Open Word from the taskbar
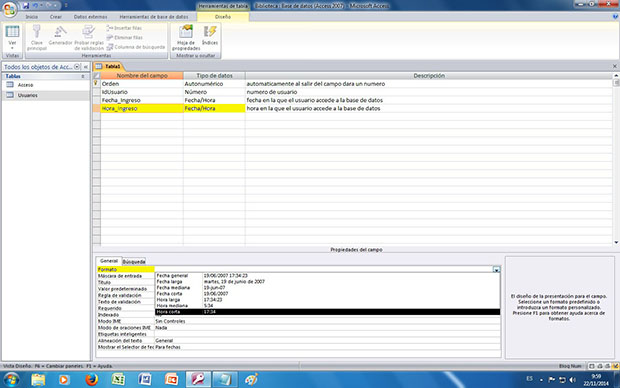This screenshot has height=388, width=620. (145, 380)
